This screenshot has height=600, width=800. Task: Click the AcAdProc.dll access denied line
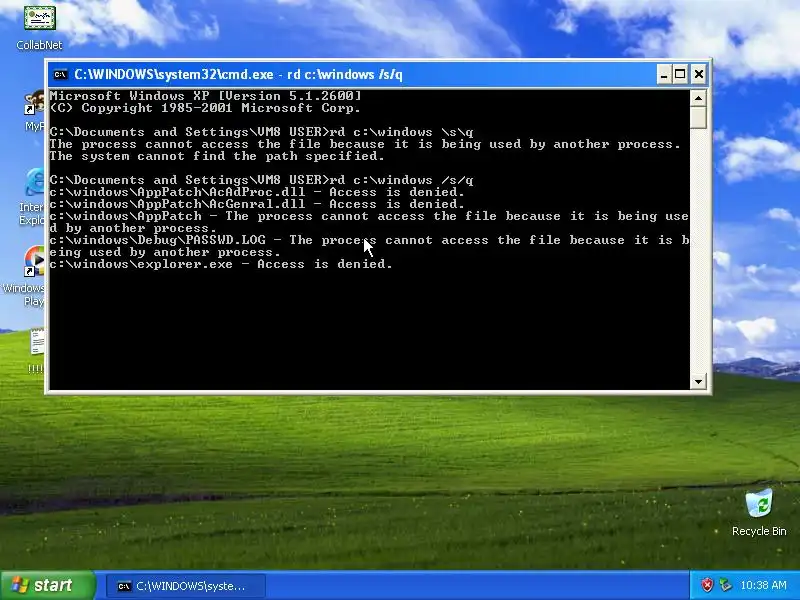point(257,192)
